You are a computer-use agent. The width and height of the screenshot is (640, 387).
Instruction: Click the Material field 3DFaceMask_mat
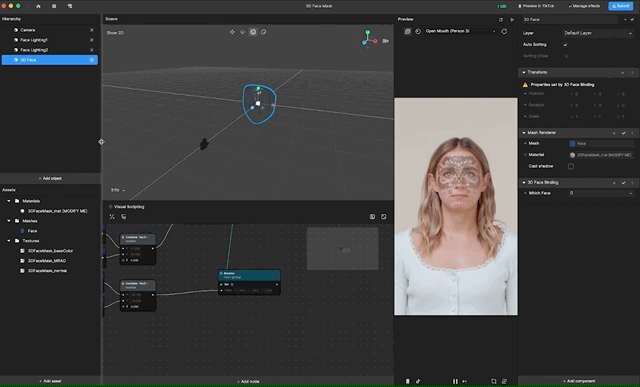601,155
